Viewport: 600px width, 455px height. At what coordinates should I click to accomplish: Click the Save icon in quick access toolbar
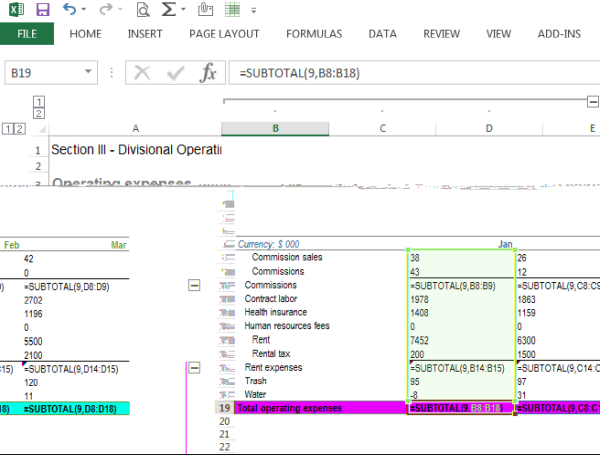[x=42, y=10]
